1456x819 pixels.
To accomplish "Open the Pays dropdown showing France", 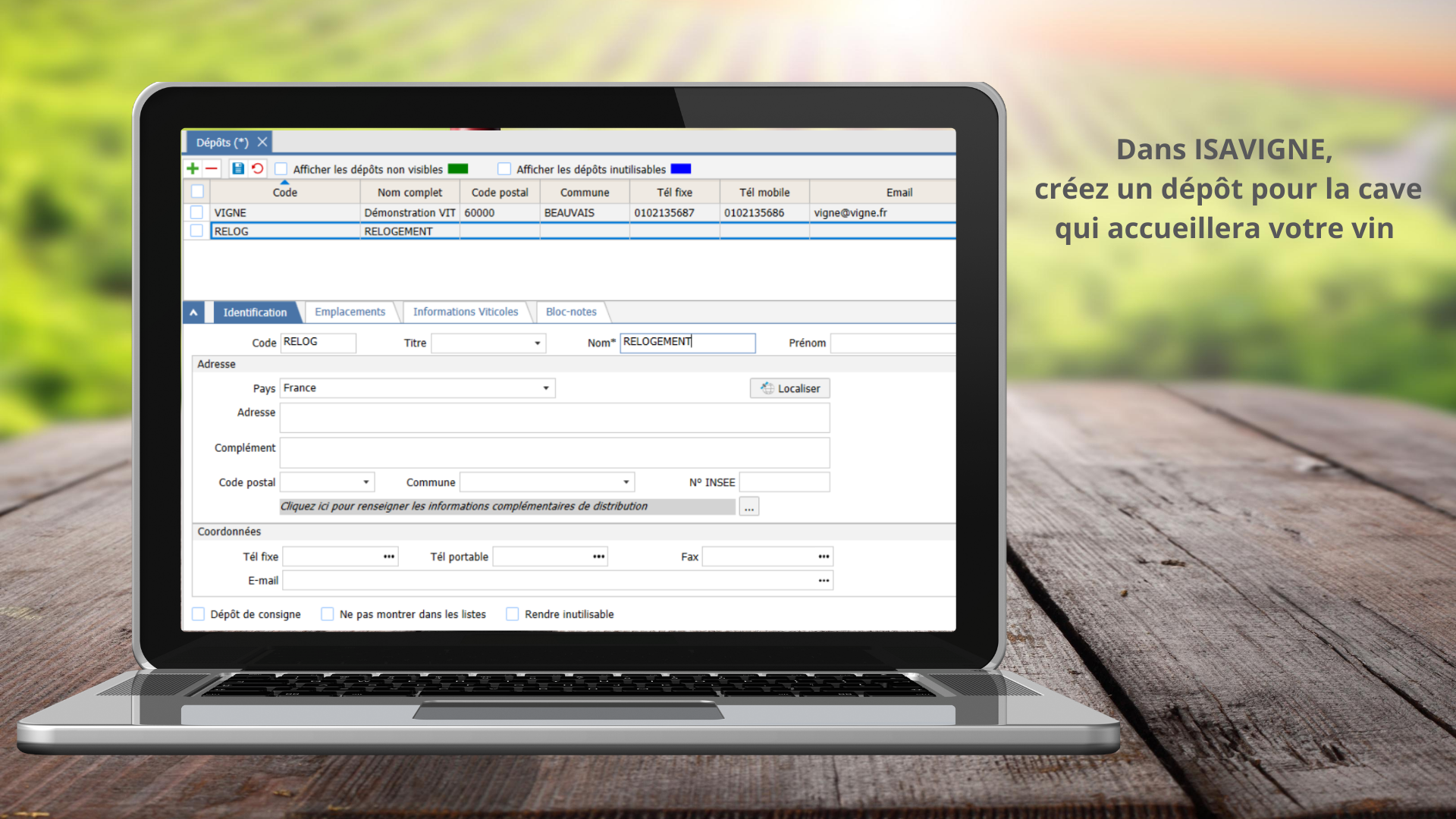I will pyautogui.click(x=545, y=388).
